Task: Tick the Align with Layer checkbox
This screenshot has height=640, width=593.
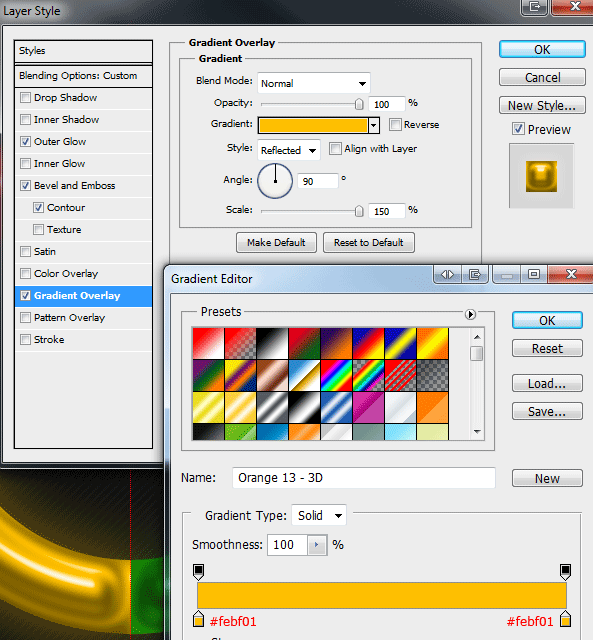Action: click(335, 149)
